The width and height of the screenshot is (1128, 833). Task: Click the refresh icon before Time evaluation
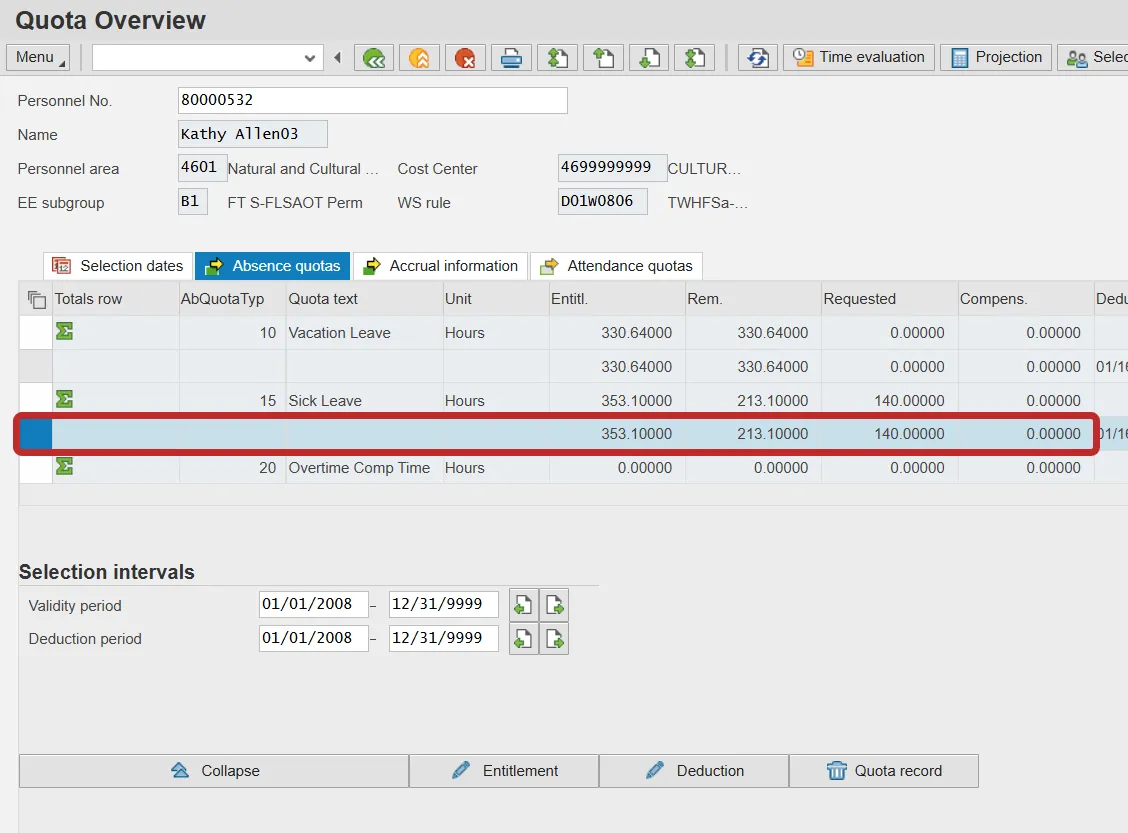(758, 58)
